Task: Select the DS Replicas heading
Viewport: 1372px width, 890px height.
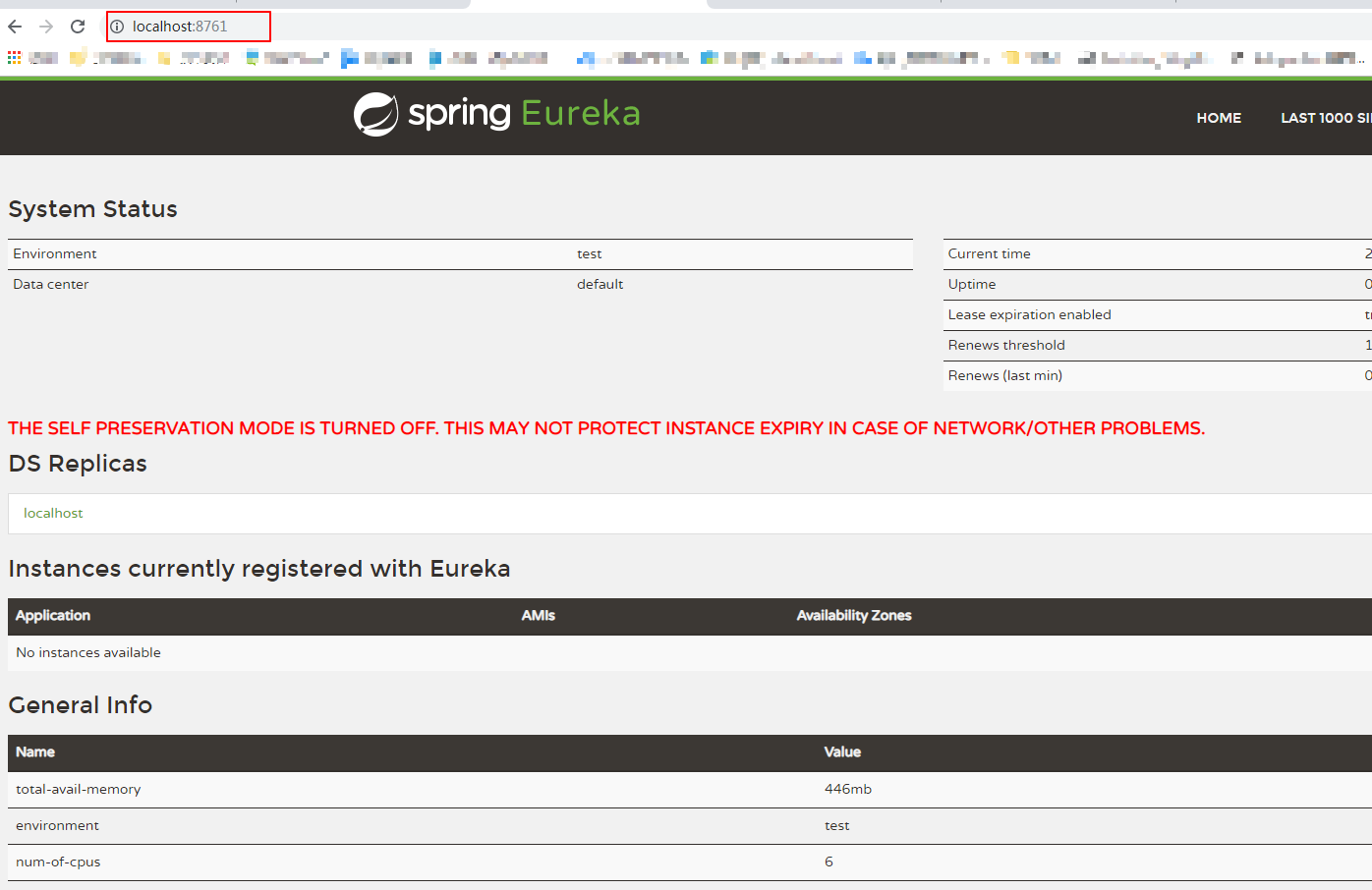Action: click(x=78, y=464)
